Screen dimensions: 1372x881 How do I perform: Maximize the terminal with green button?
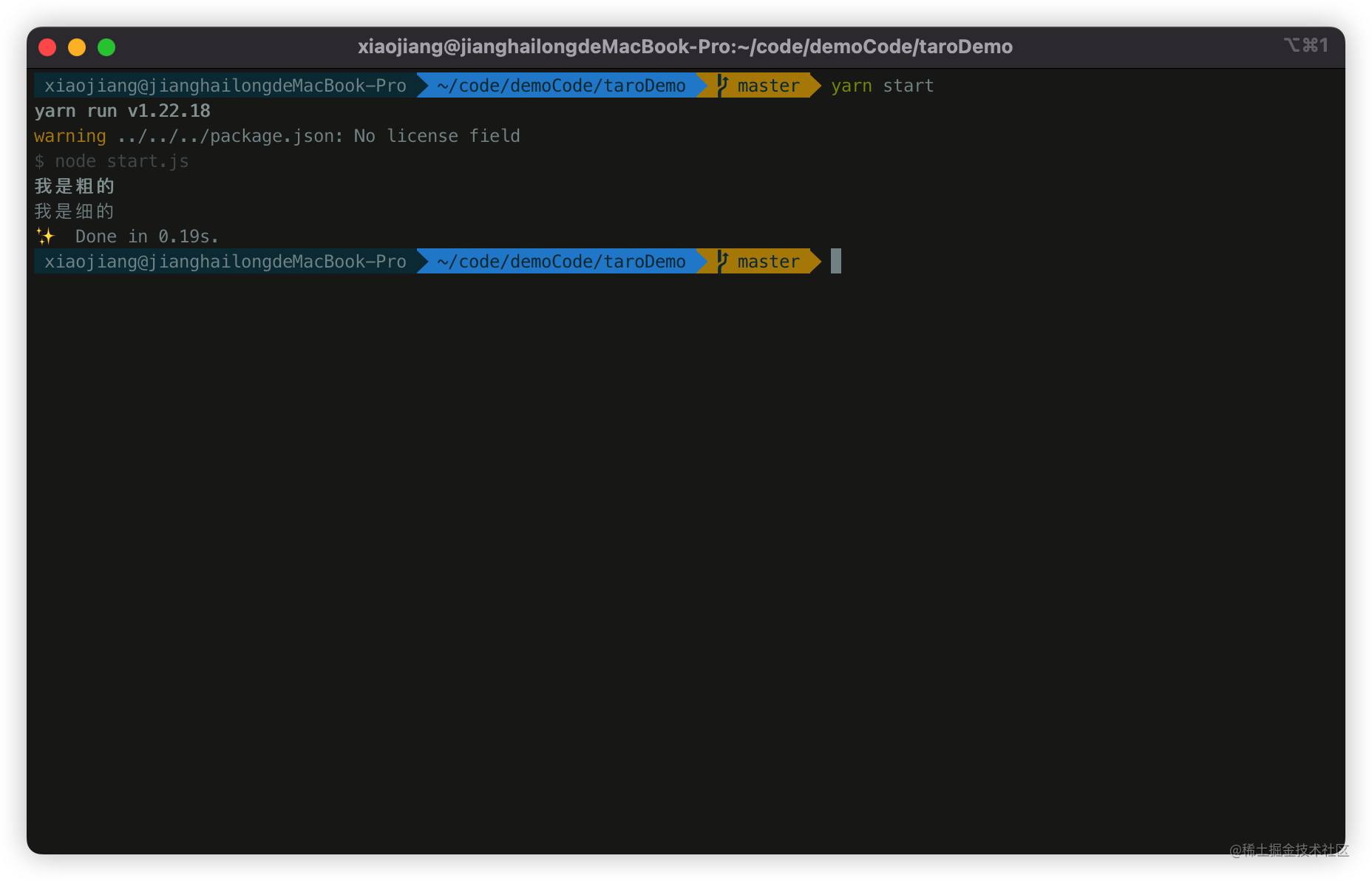tap(106, 47)
